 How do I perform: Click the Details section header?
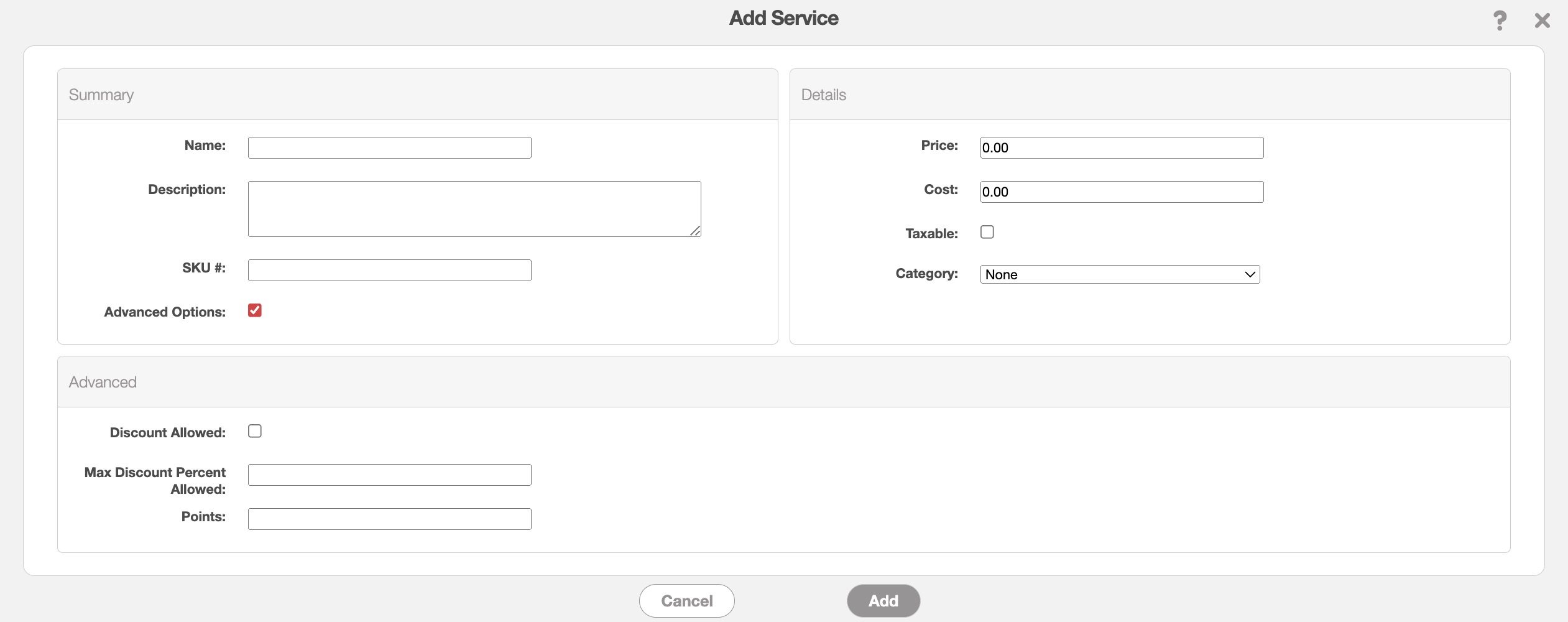coord(823,95)
